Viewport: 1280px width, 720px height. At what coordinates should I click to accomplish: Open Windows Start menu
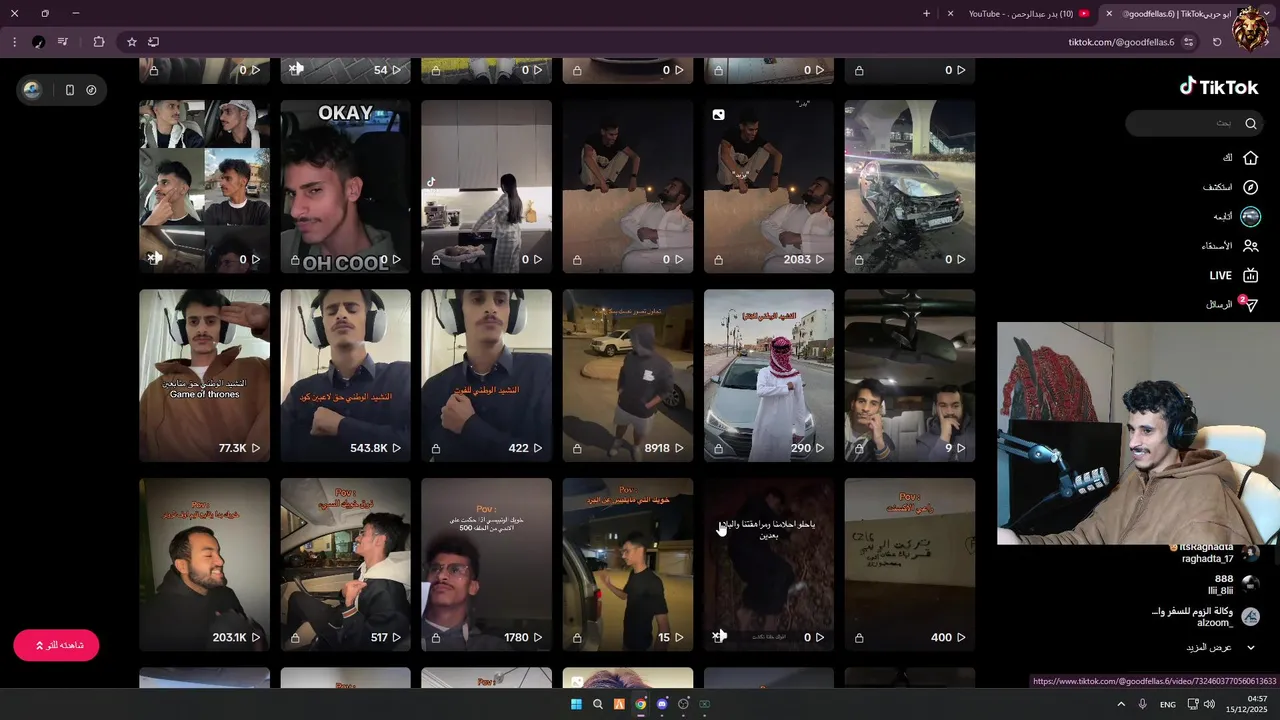click(576, 704)
